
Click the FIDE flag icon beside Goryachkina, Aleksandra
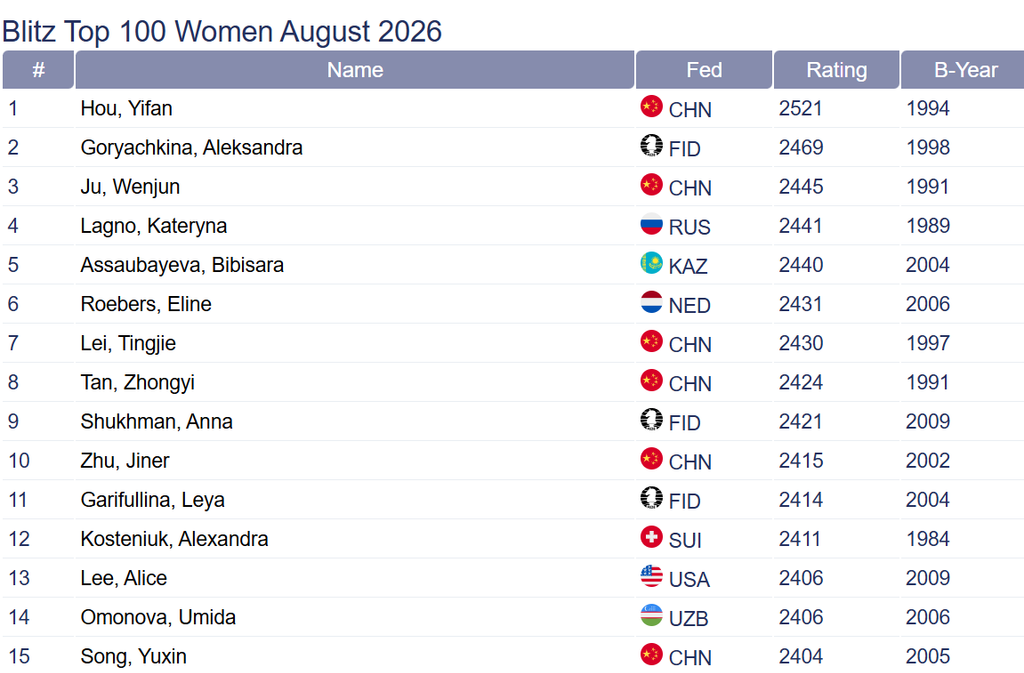pos(651,146)
